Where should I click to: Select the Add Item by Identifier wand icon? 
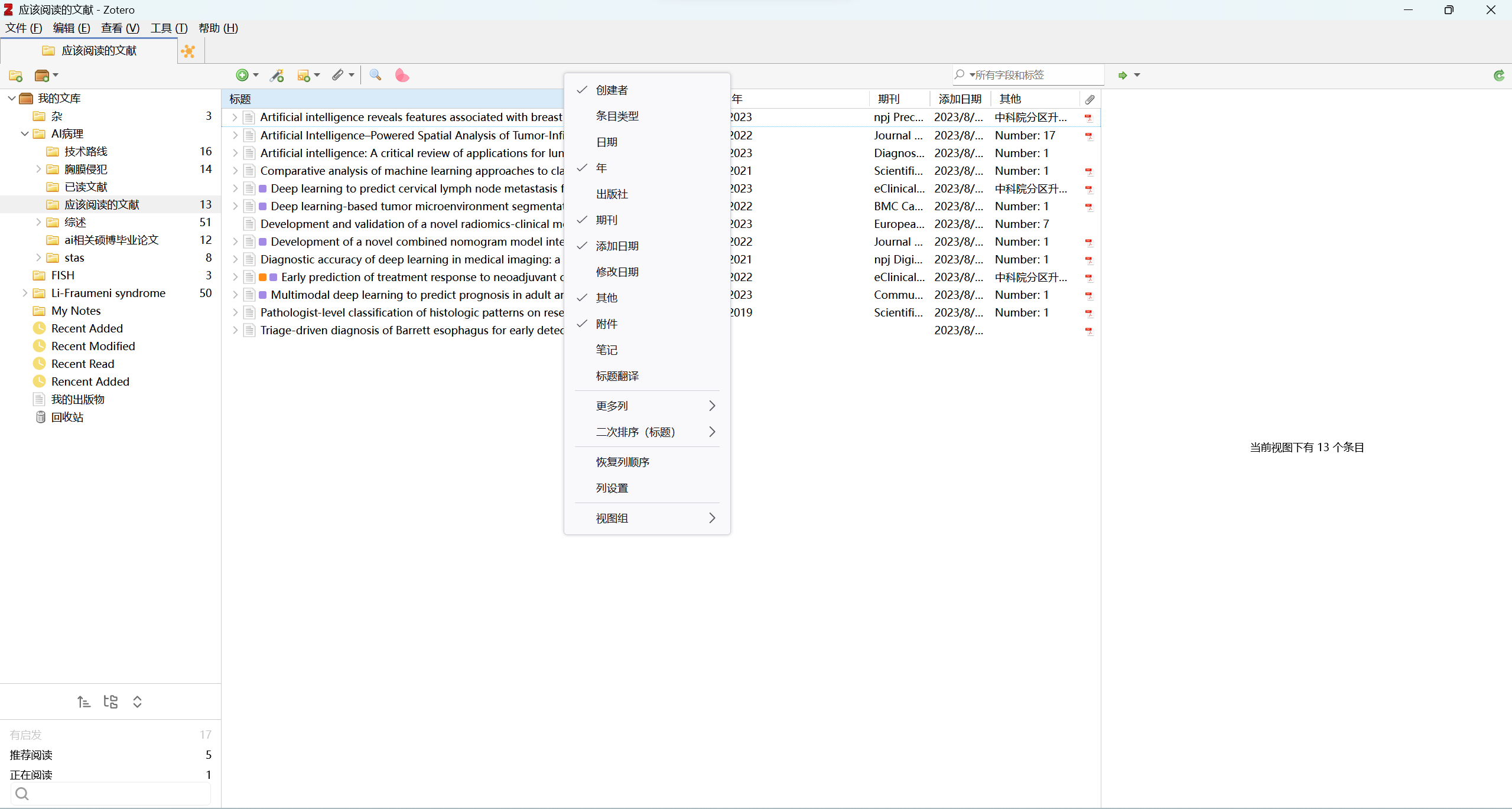277,75
